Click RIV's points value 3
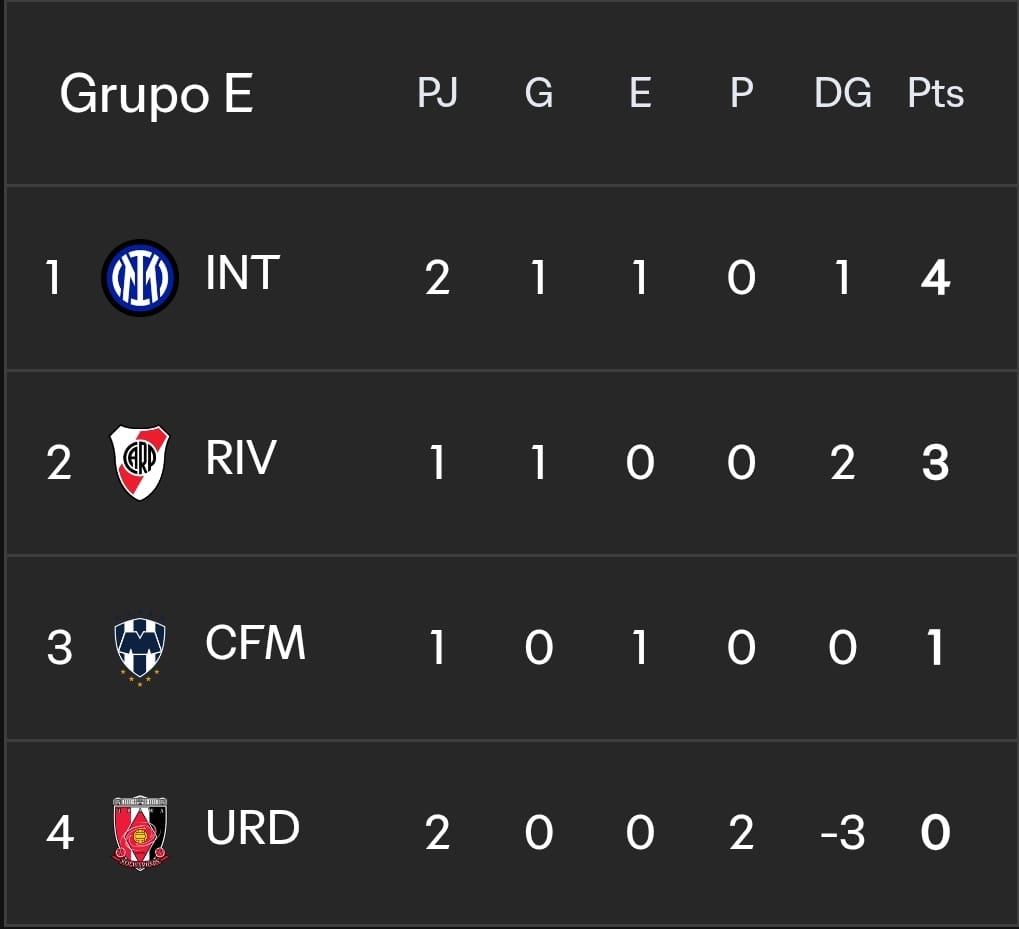This screenshot has width=1019, height=929. click(936, 463)
